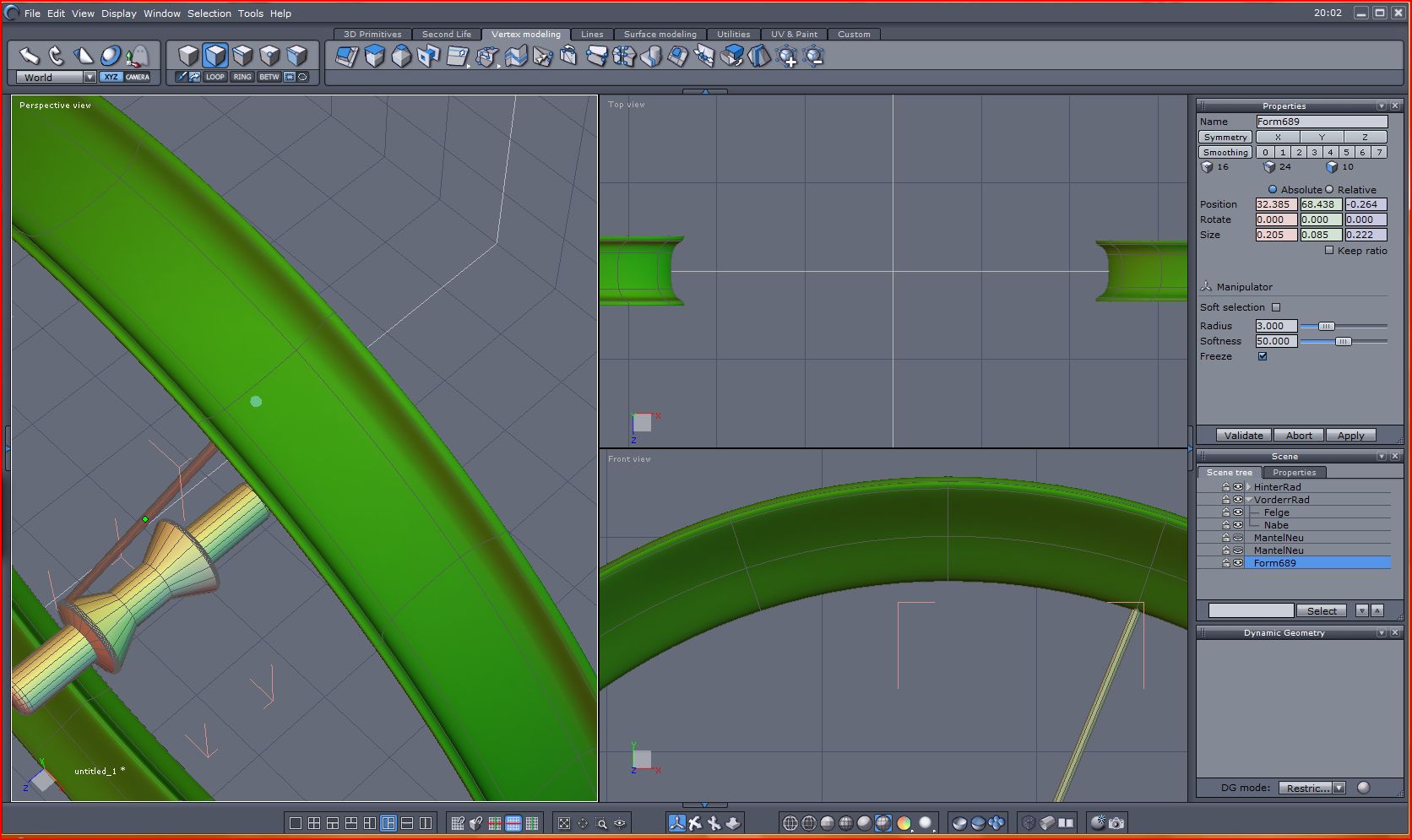1412x840 pixels.
Task: Click the zoom-to-selection magnifier icon
Action: pos(601,823)
